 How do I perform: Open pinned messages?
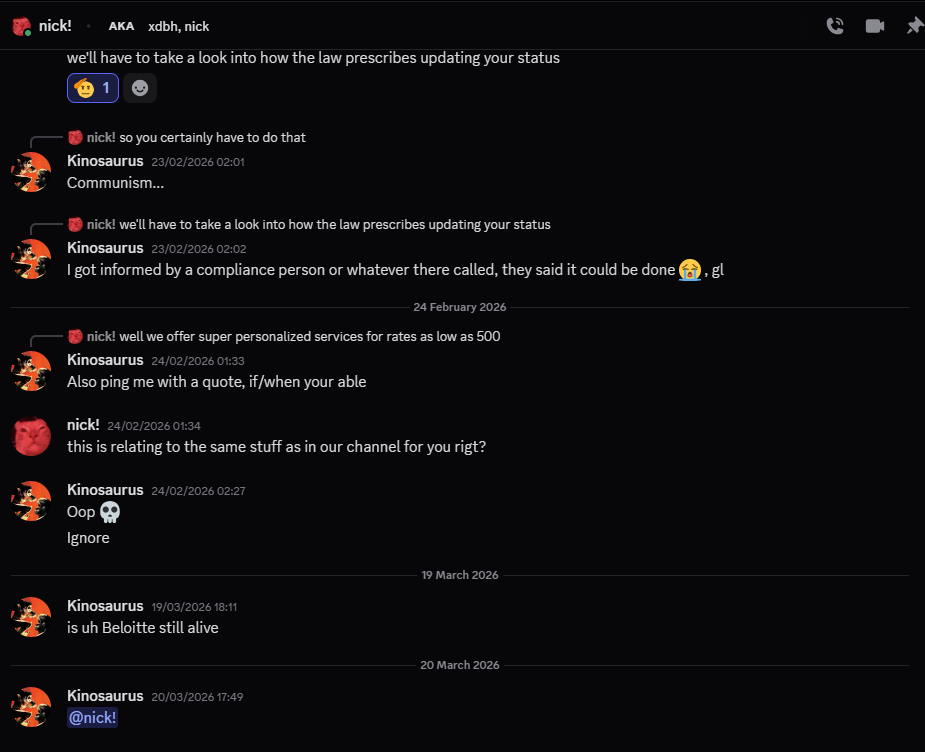point(914,26)
